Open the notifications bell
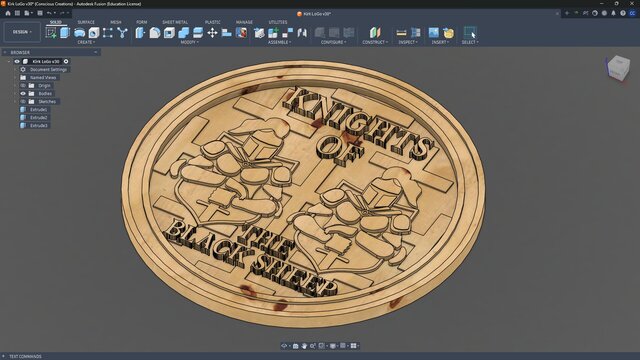640x360 pixels. click(x=613, y=13)
